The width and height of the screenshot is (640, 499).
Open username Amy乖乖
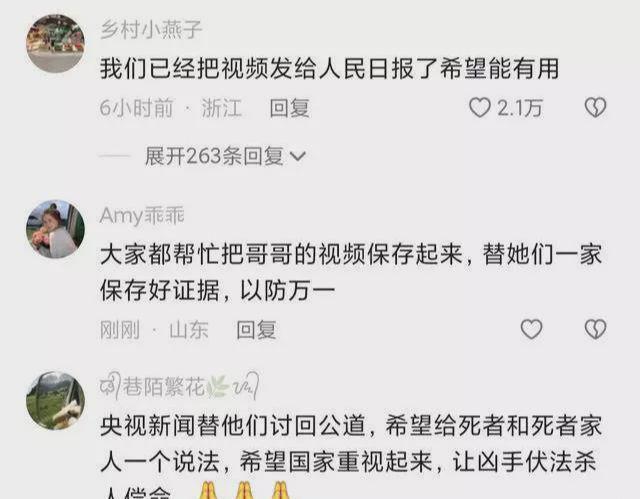(x=142, y=215)
